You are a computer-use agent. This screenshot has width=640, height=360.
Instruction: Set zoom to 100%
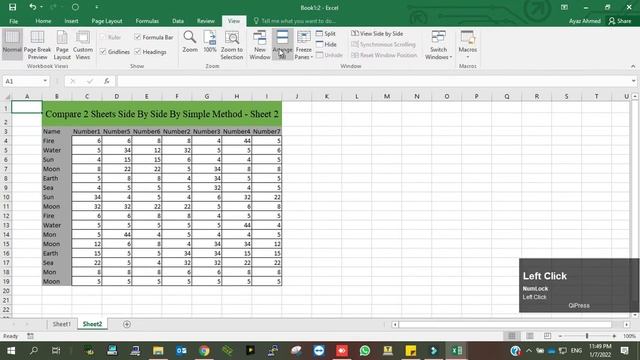click(210, 42)
